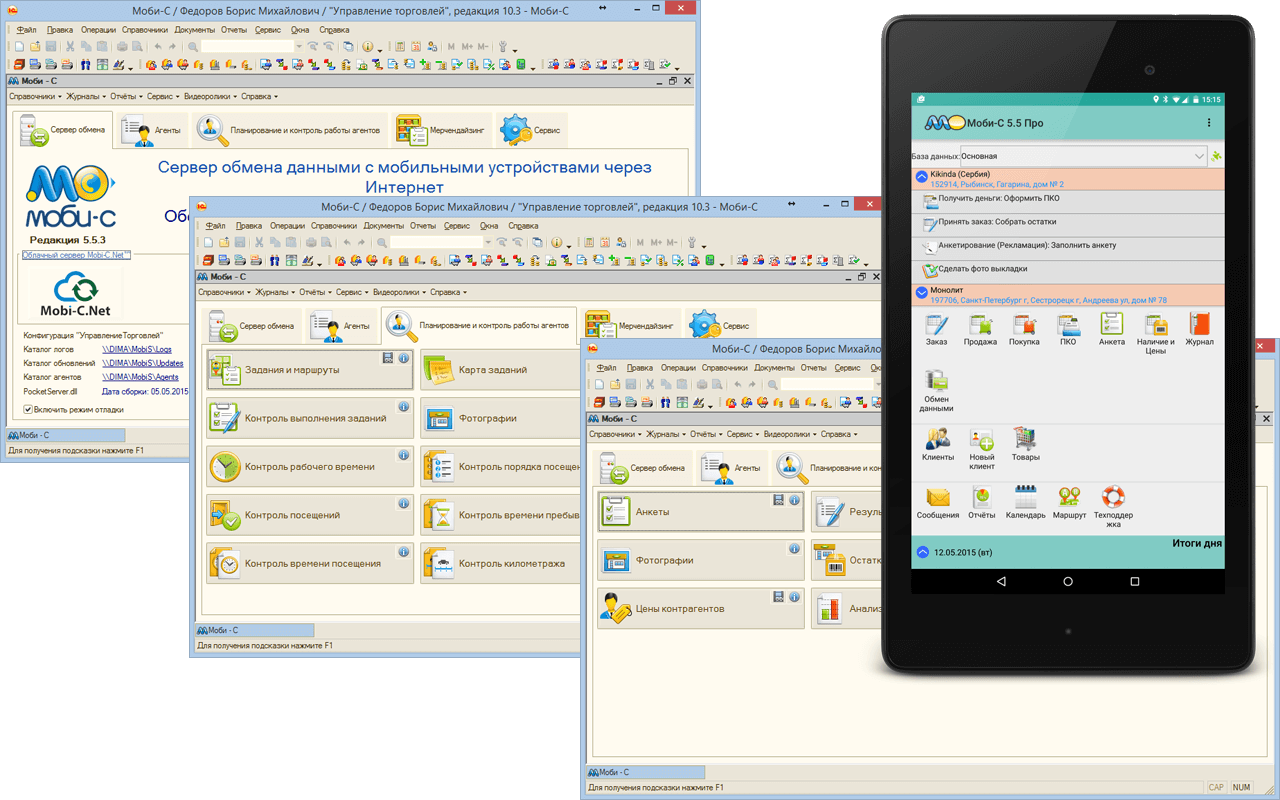Image resolution: width=1280 pixels, height=800 pixels.
Task: Switch to Агенты tab in middle window
Action: pos(341,326)
